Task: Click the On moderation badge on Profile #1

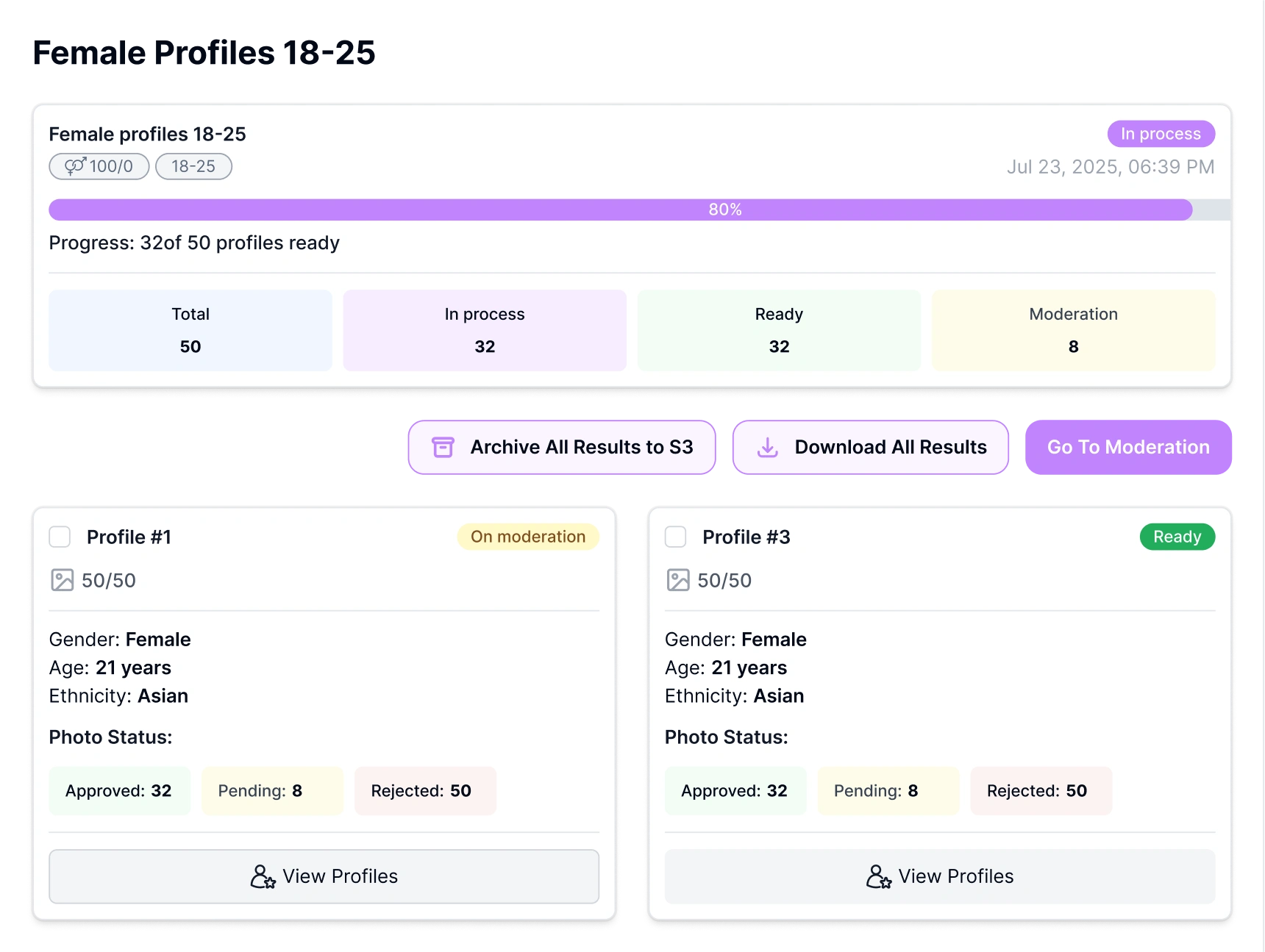Action: tap(527, 537)
